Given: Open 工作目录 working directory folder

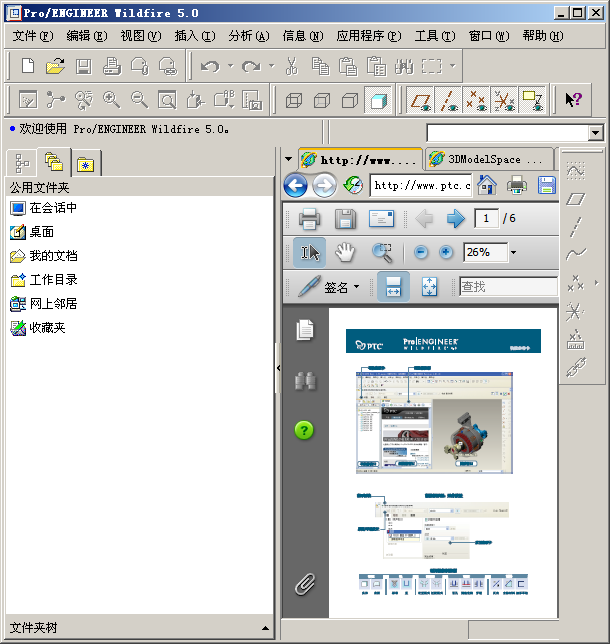Looking at the screenshot, I should (53, 280).
